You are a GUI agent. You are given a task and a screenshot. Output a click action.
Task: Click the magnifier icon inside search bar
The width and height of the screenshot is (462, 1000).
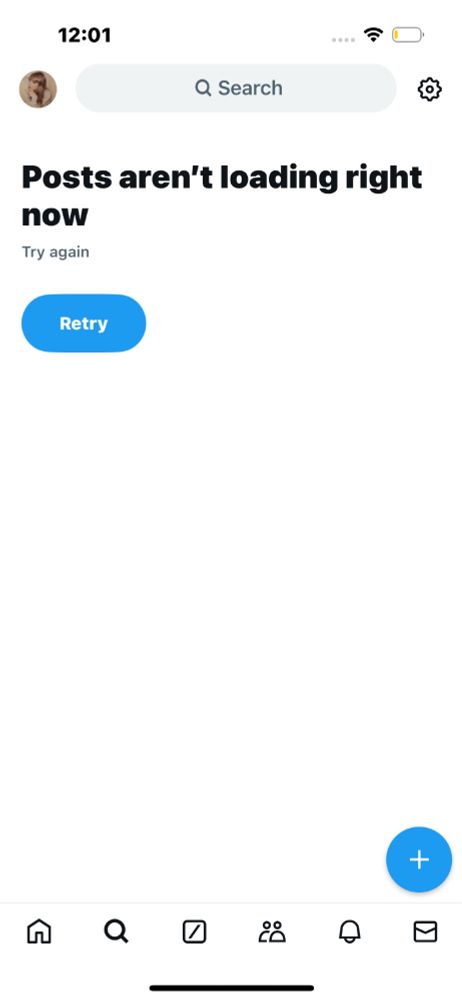coord(203,88)
